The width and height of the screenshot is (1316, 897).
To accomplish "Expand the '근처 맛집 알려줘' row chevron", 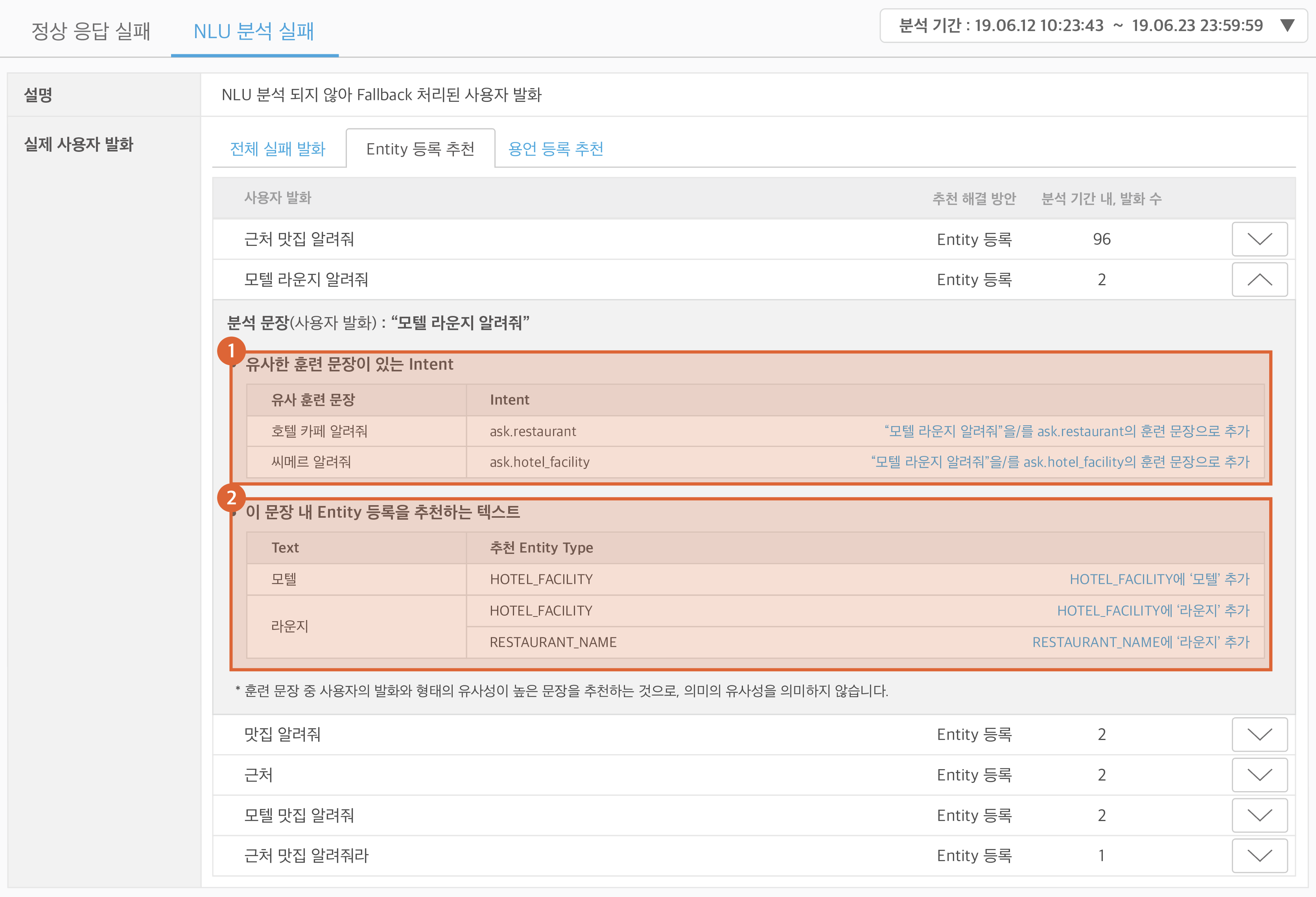I will (x=1259, y=239).
